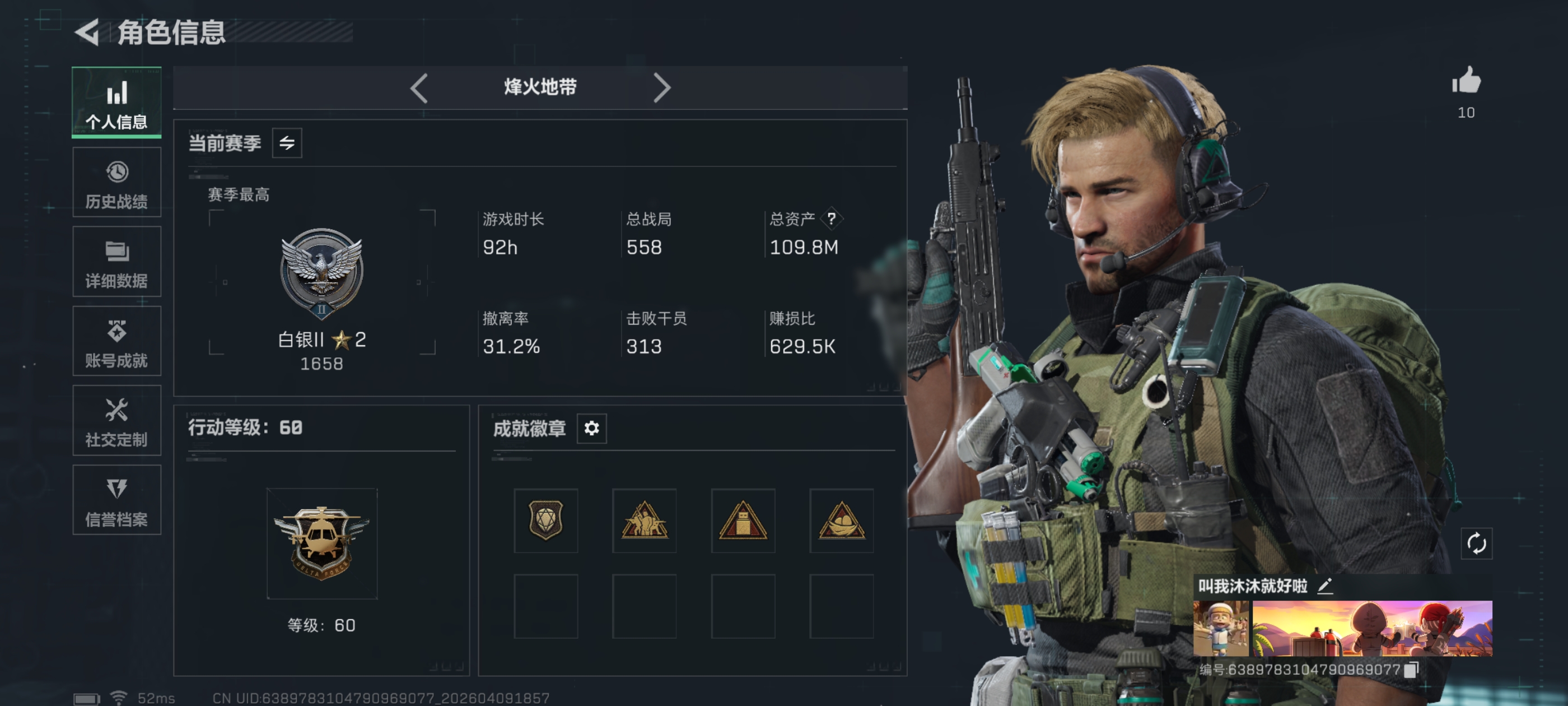Toggle 当前赛季 season swap button

[287, 143]
